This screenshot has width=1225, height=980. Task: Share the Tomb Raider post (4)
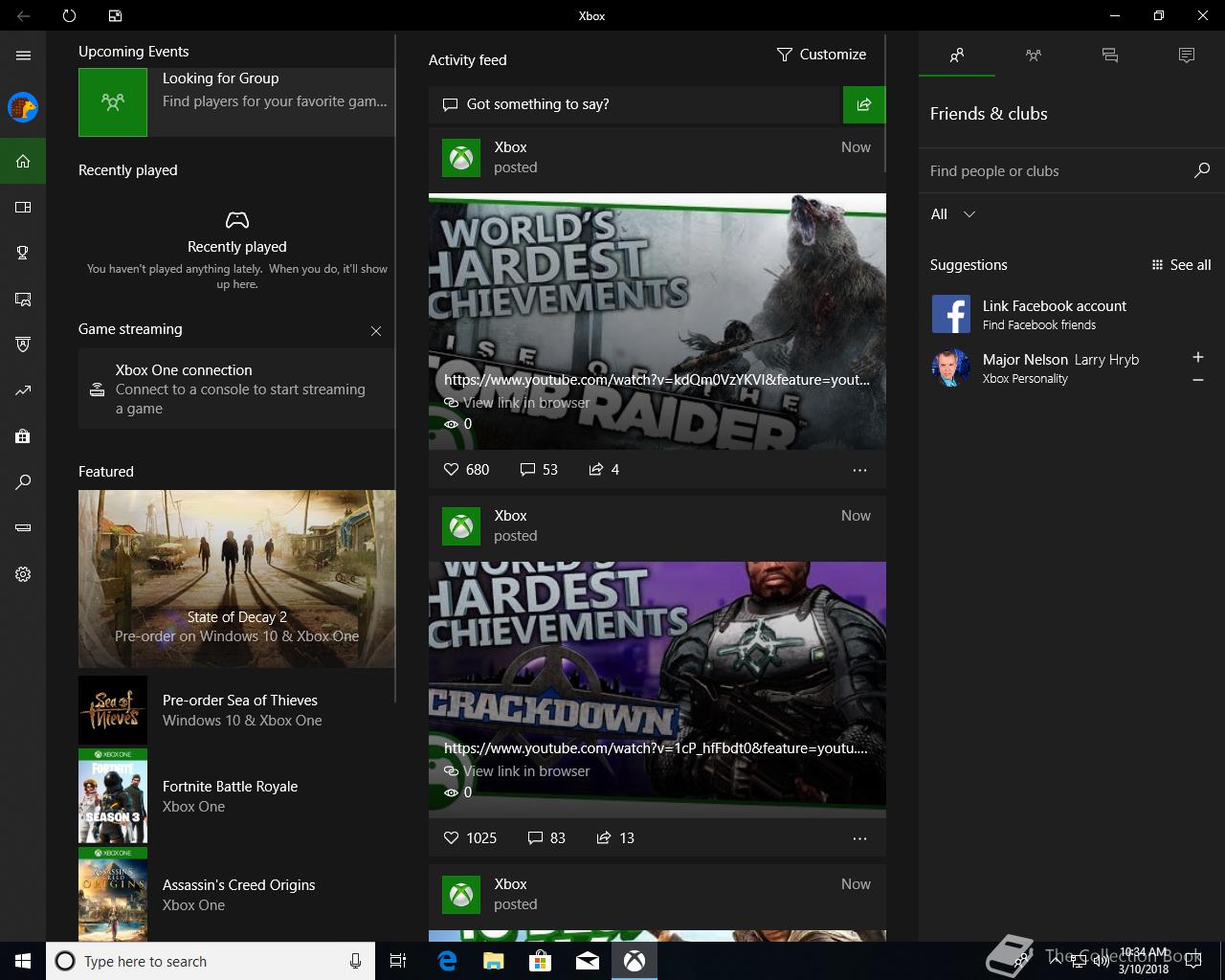pyautogui.click(x=604, y=470)
